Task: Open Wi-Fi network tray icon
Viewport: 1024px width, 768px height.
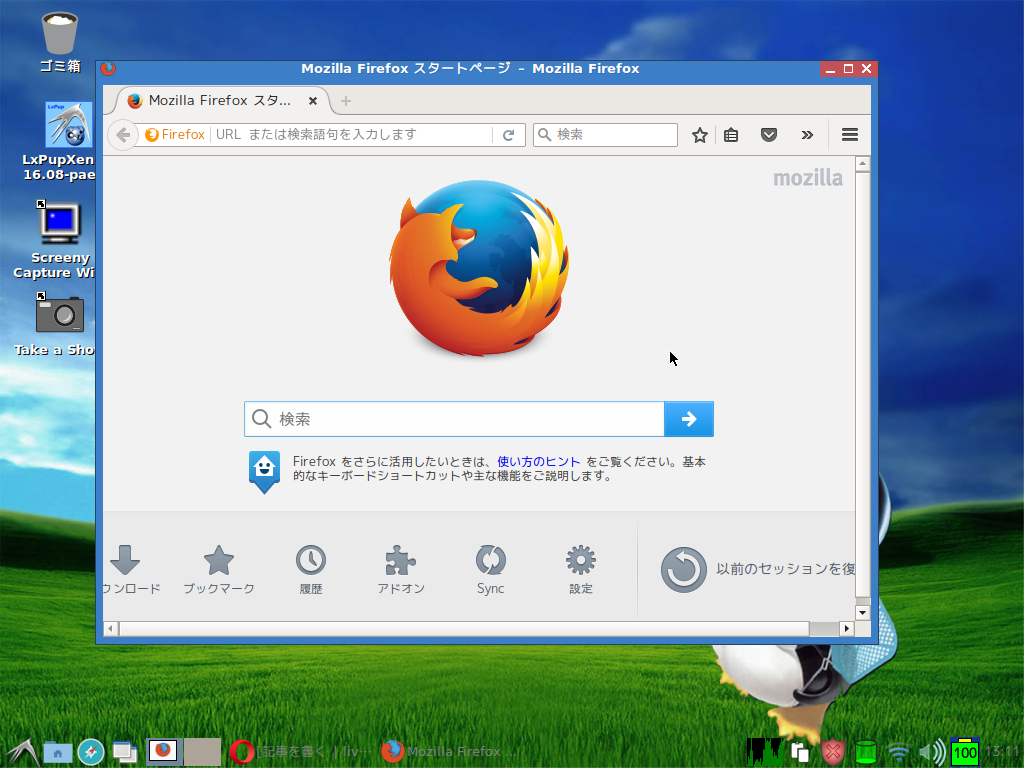Action: 899,752
